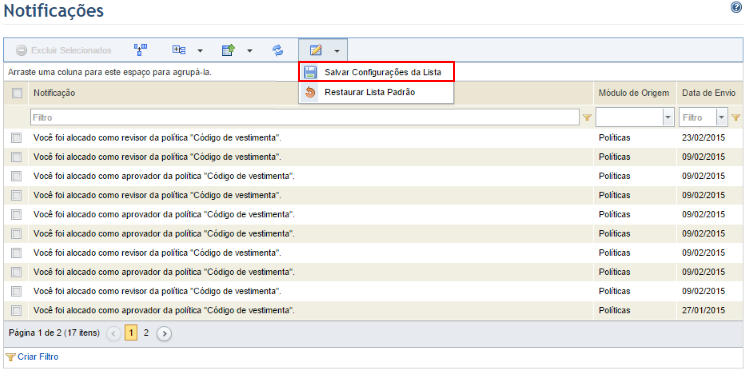Viewport: 746px width, 371px height.
Task: Click the Criar Filtro link
Action: tap(38, 357)
